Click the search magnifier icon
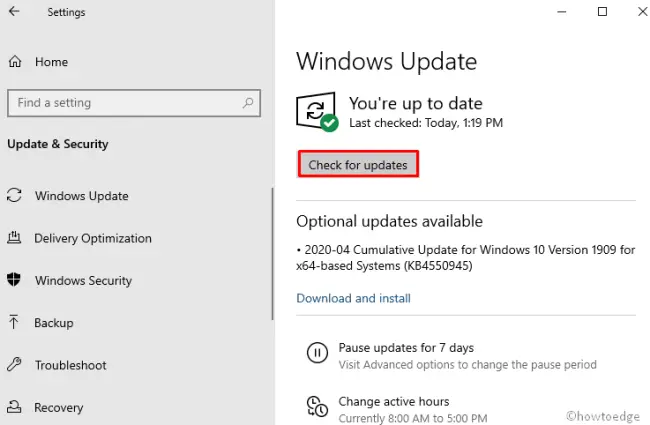The height and width of the screenshot is (425, 650). (x=248, y=102)
